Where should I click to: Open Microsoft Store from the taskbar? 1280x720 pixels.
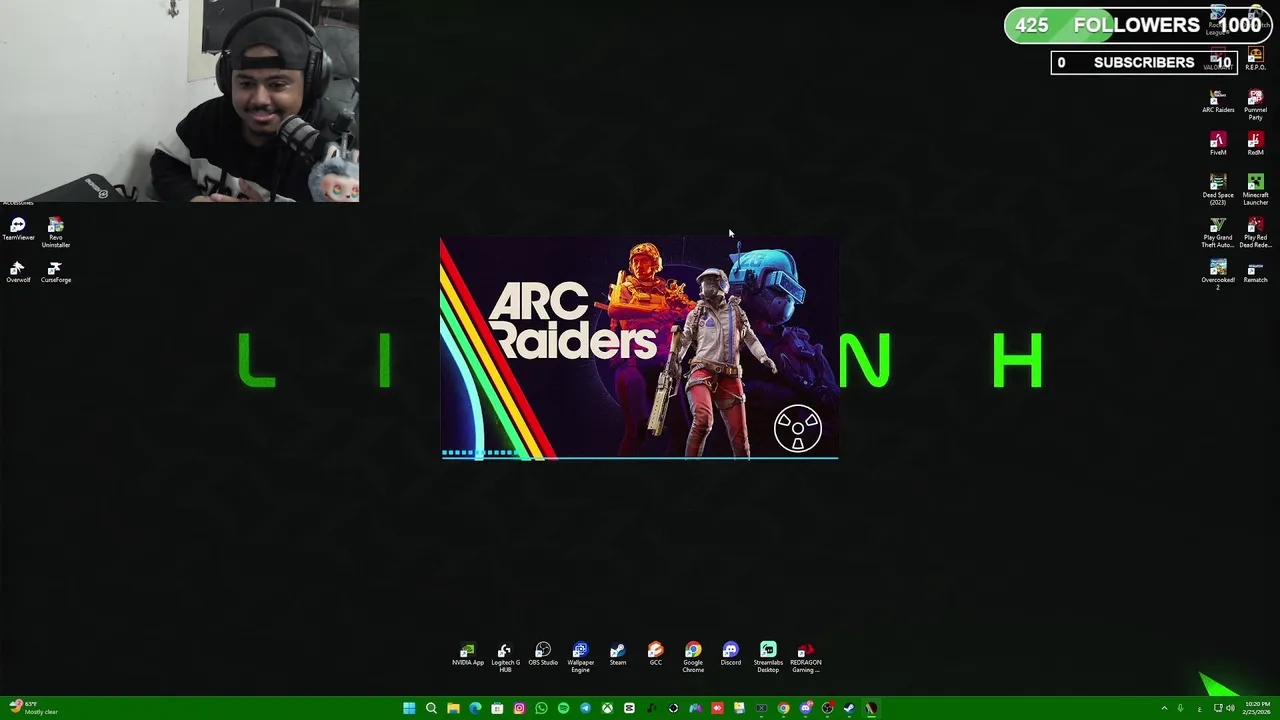[x=497, y=708]
